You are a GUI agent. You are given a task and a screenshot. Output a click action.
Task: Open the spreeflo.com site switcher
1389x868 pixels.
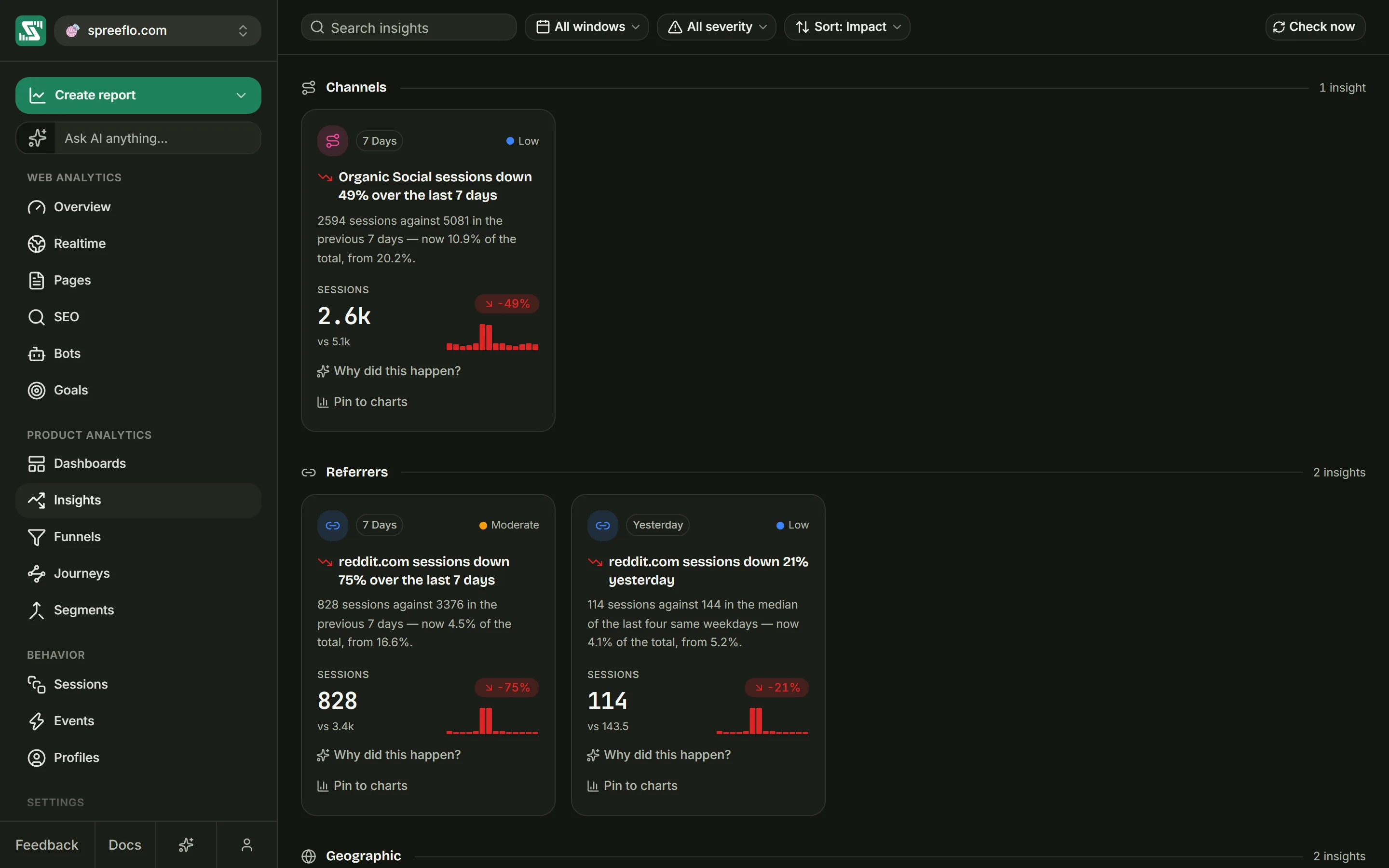[157, 30]
